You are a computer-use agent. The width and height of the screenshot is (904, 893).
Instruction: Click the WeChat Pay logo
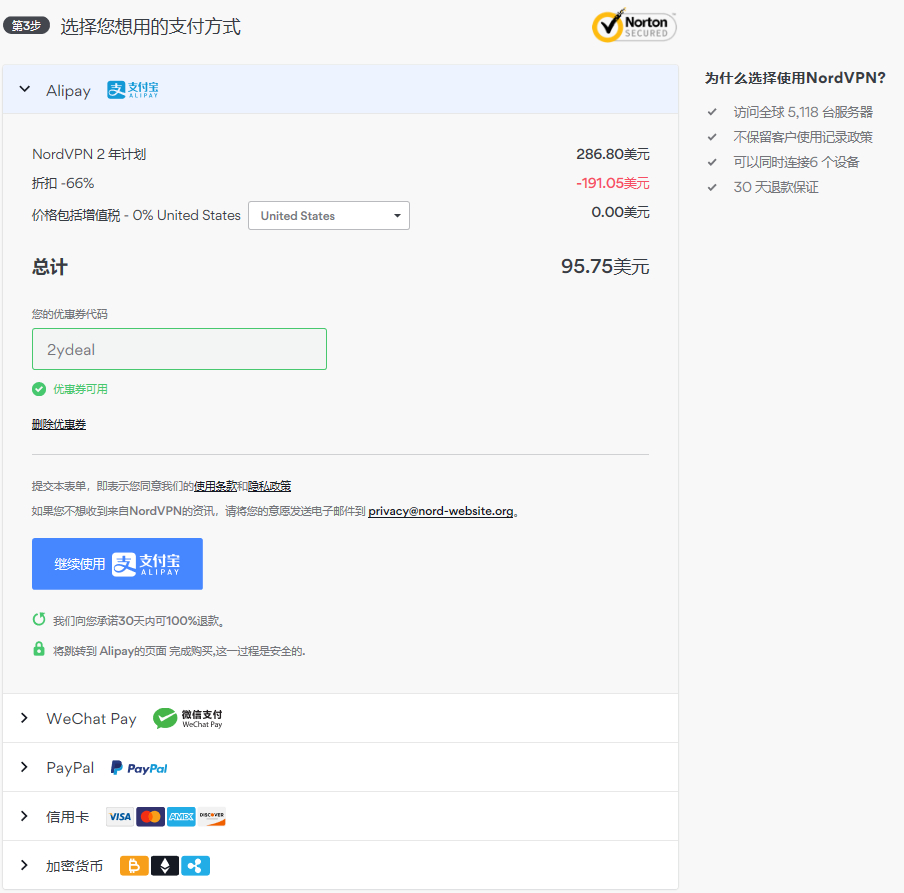188,718
